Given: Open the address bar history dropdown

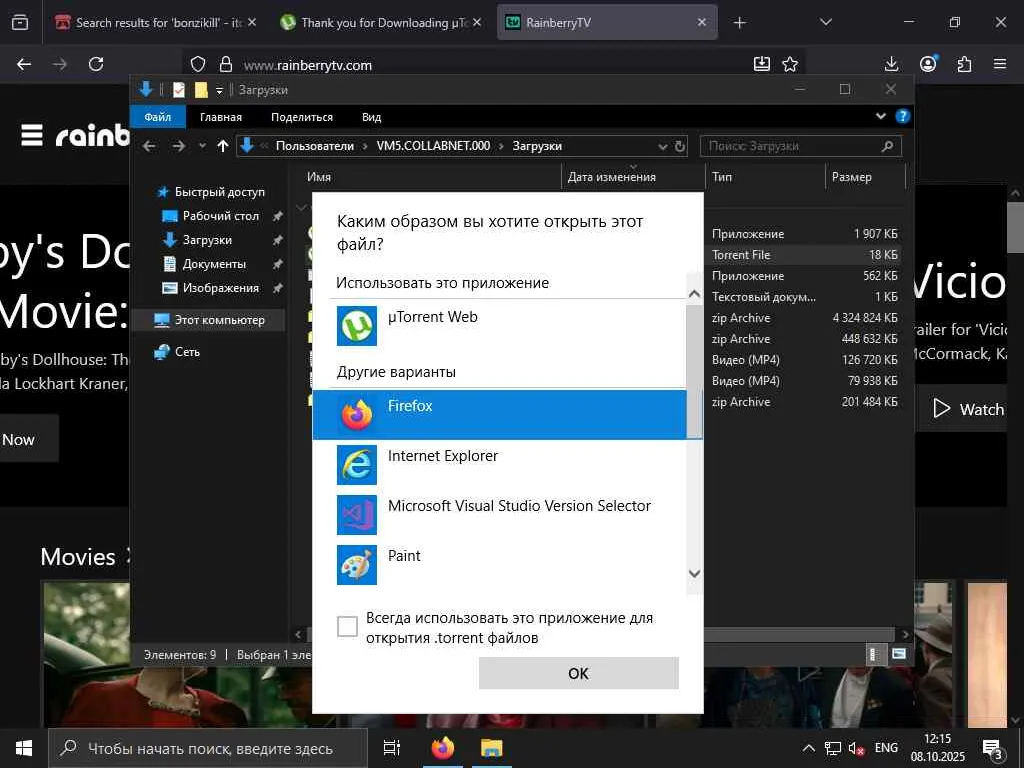Looking at the screenshot, I should (662, 146).
